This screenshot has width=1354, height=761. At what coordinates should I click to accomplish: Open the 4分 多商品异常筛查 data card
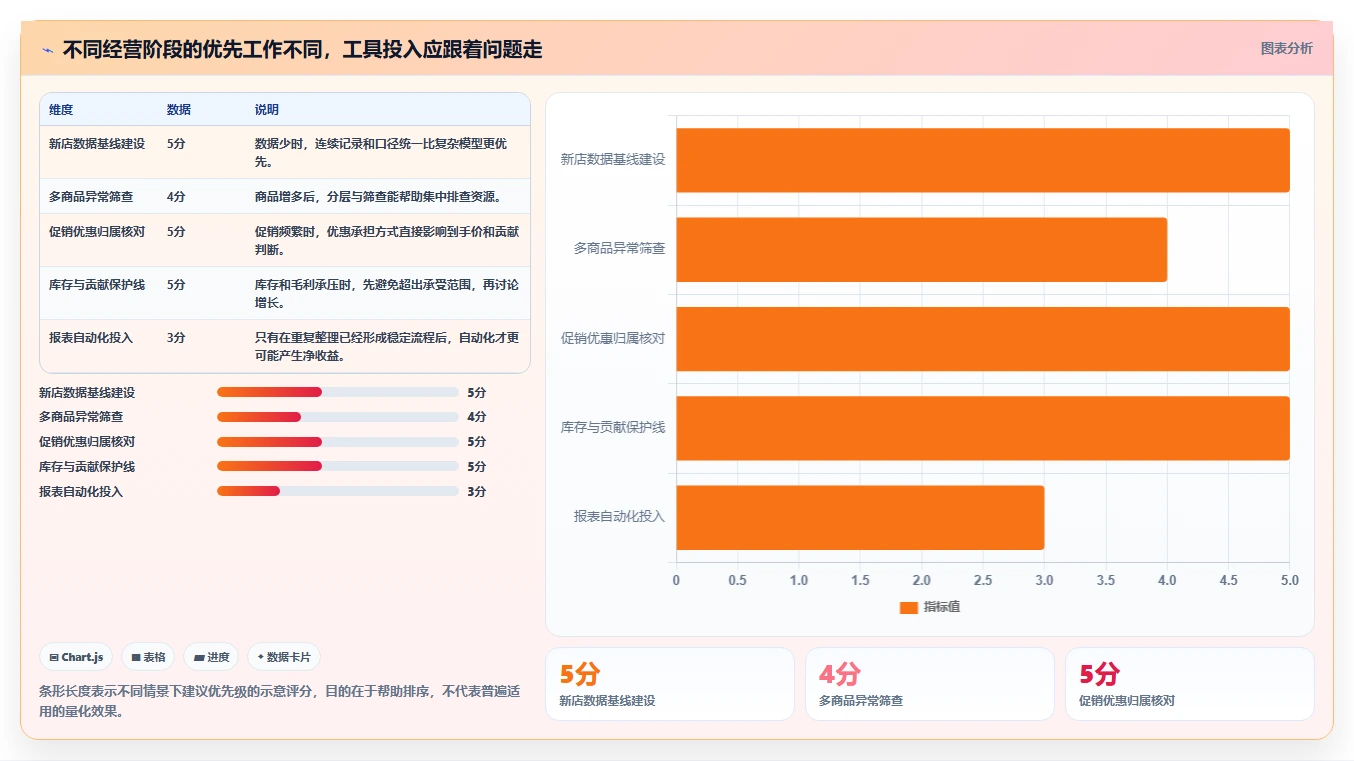(x=930, y=684)
